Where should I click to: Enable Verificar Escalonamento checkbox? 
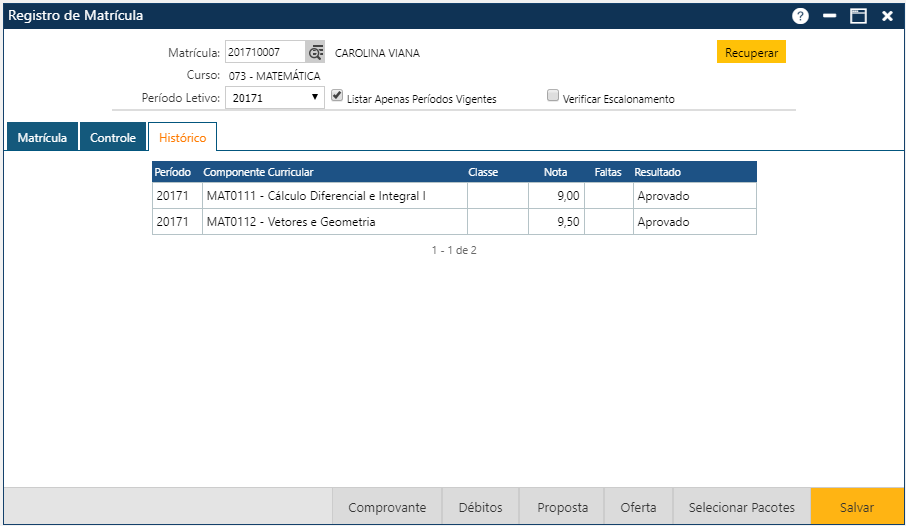click(x=552, y=97)
